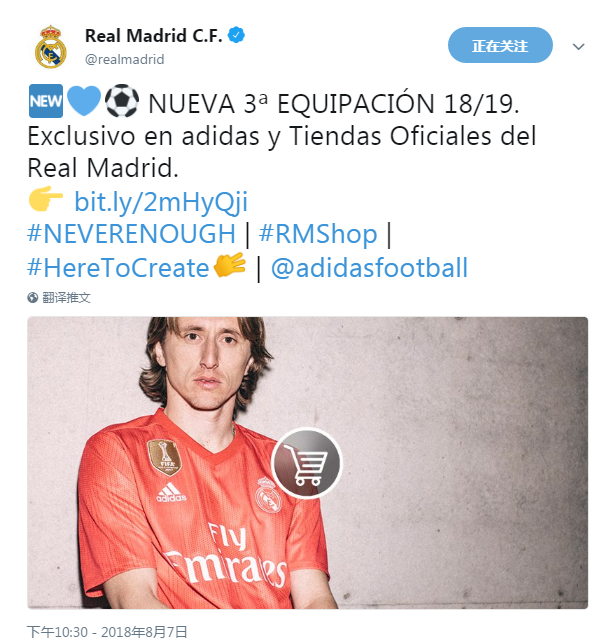Open the #RMShop hashtag

(x=318, y=234)
